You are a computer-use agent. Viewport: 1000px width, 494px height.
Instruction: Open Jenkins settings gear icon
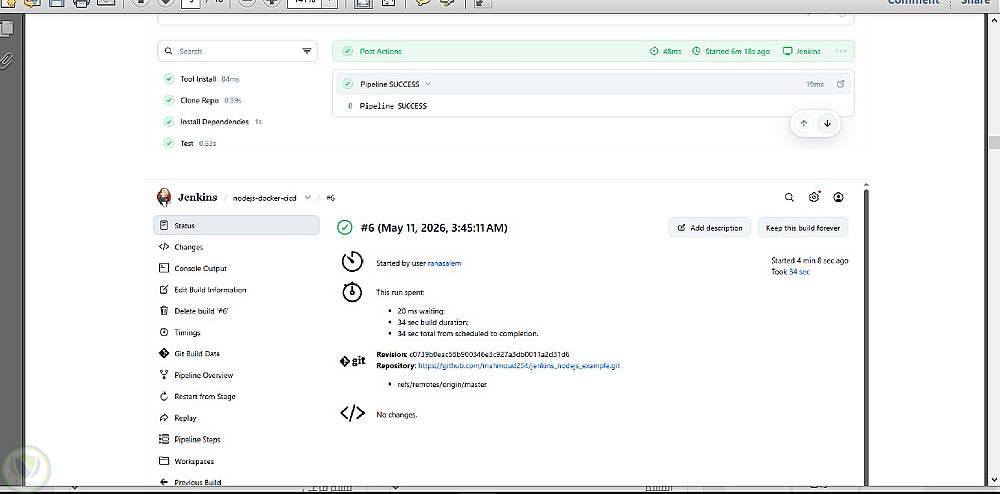point(814,198)
